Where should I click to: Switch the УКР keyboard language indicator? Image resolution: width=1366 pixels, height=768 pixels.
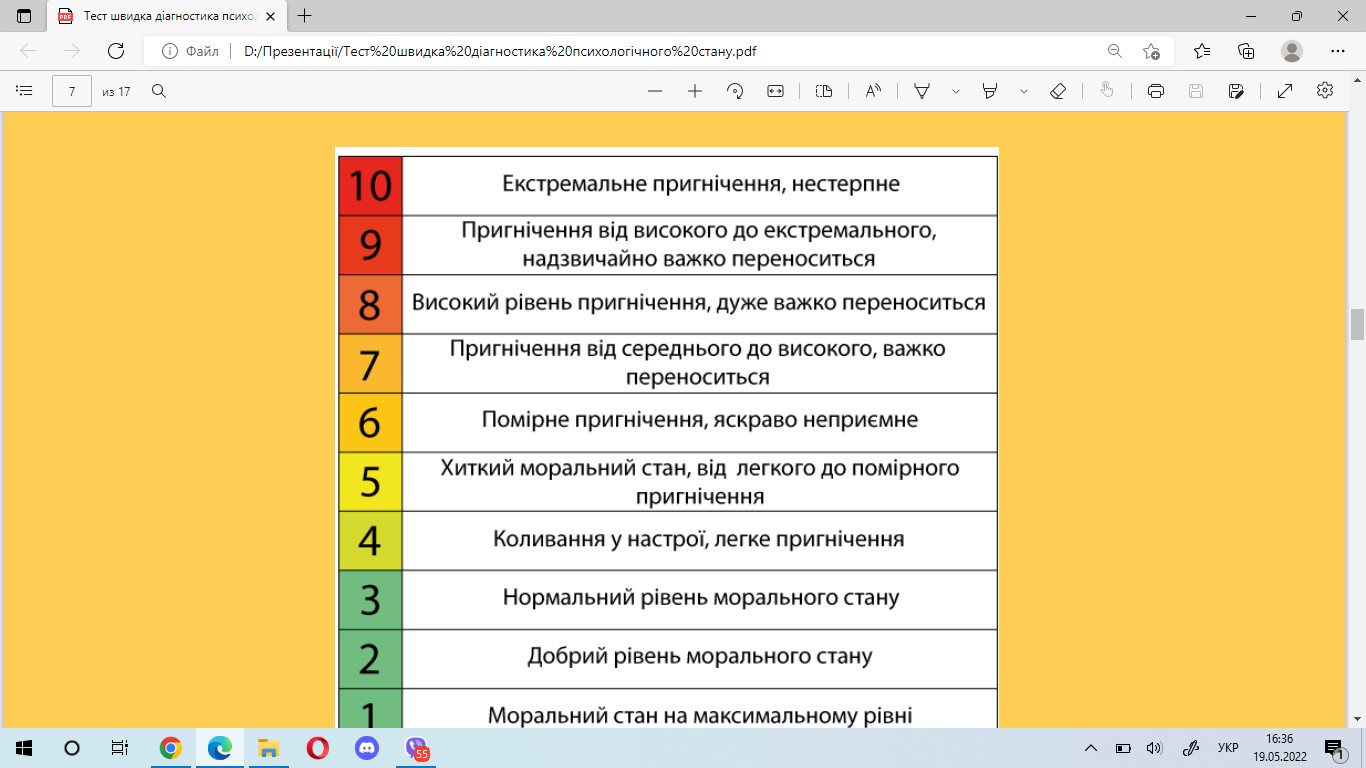[1228, 748]
